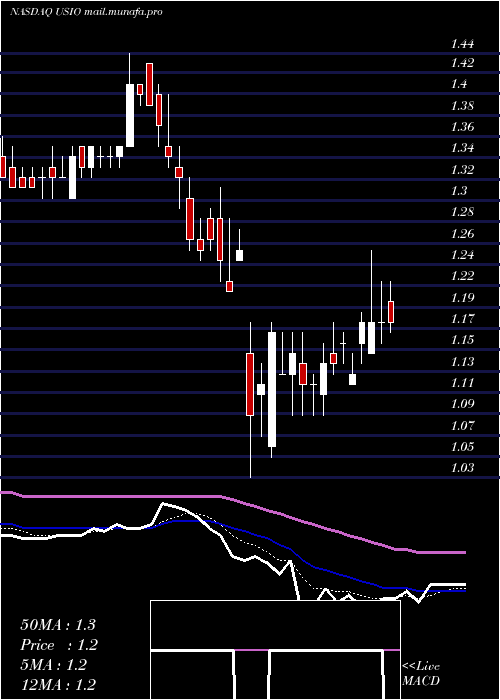Click the tall white candle reaching 1.4
The width and height of the screenshot is (500, 700).
(x=130, y=115)
